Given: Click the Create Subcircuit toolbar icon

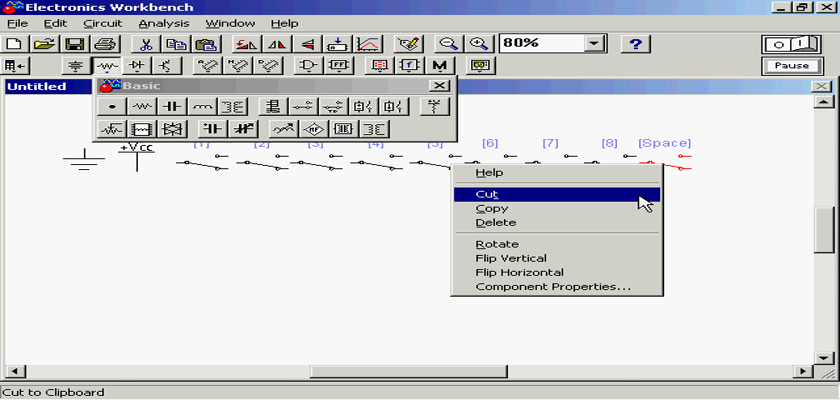Looking at the screenshot, I should 338,44.
